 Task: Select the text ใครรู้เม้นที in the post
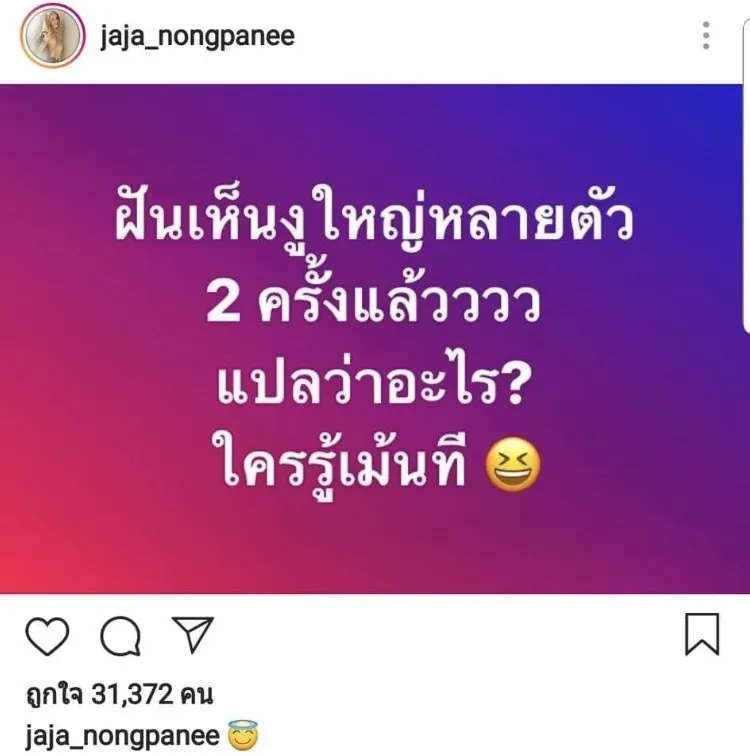coord(344,466)
